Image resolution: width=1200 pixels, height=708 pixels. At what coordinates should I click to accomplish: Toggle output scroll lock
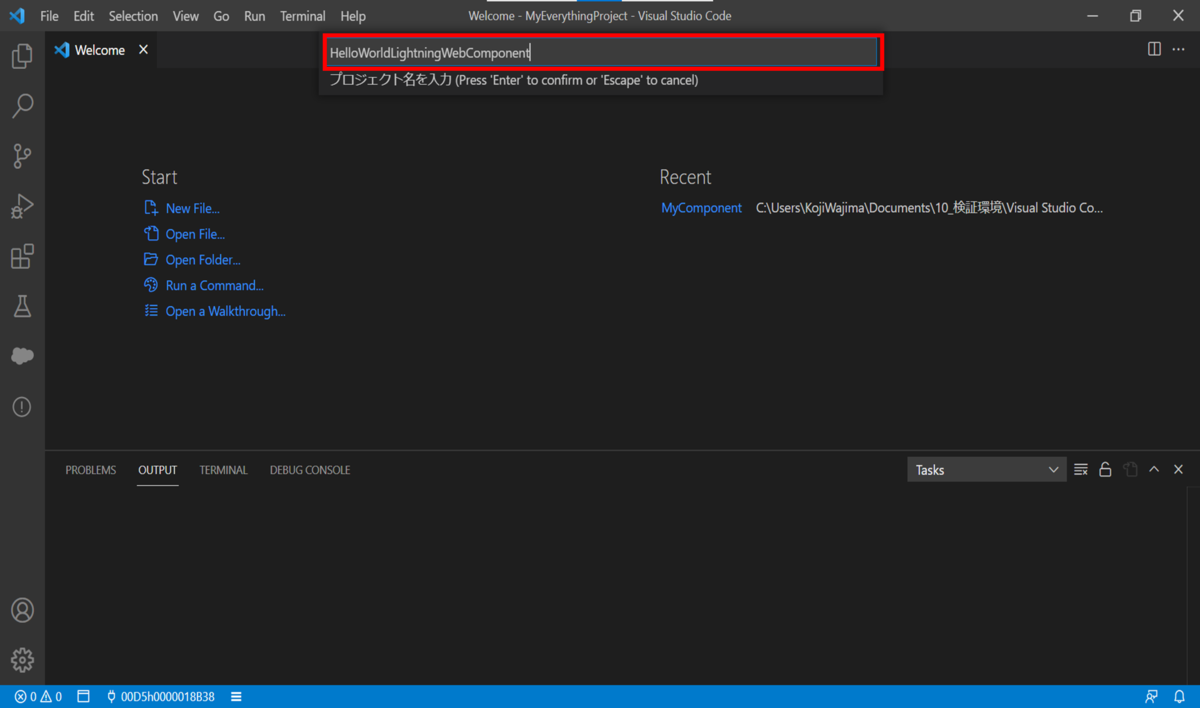click(1105, 470)
